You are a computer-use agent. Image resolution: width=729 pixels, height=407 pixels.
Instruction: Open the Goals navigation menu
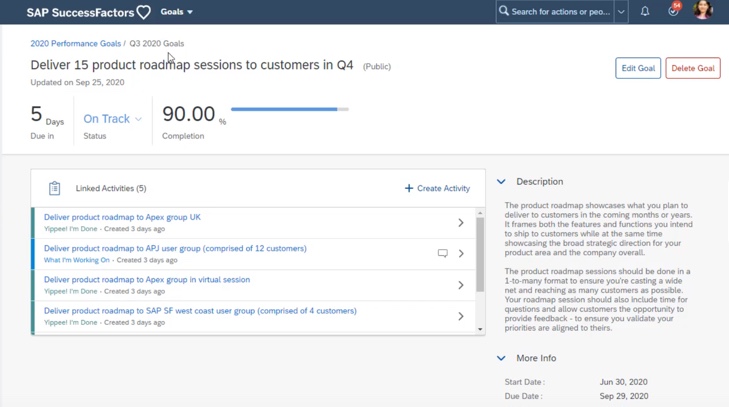177,12
